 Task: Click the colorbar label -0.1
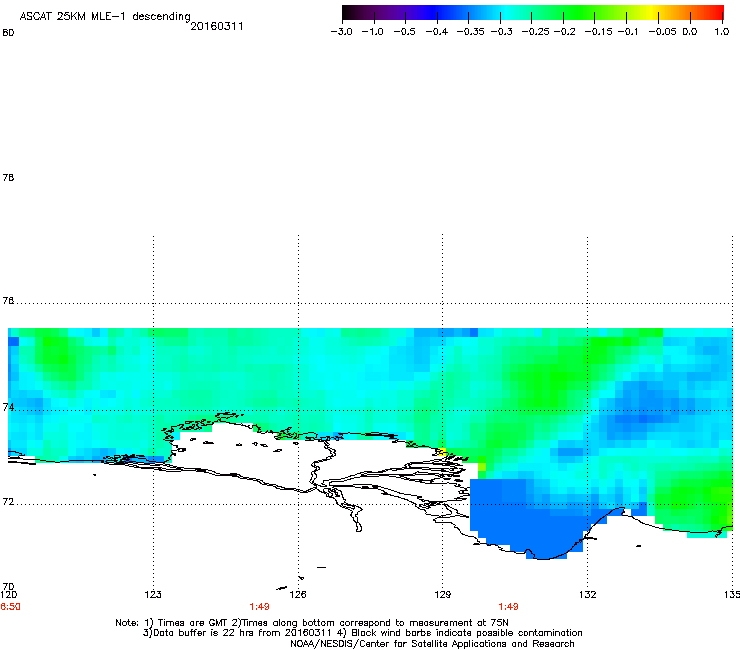(628, 32)
